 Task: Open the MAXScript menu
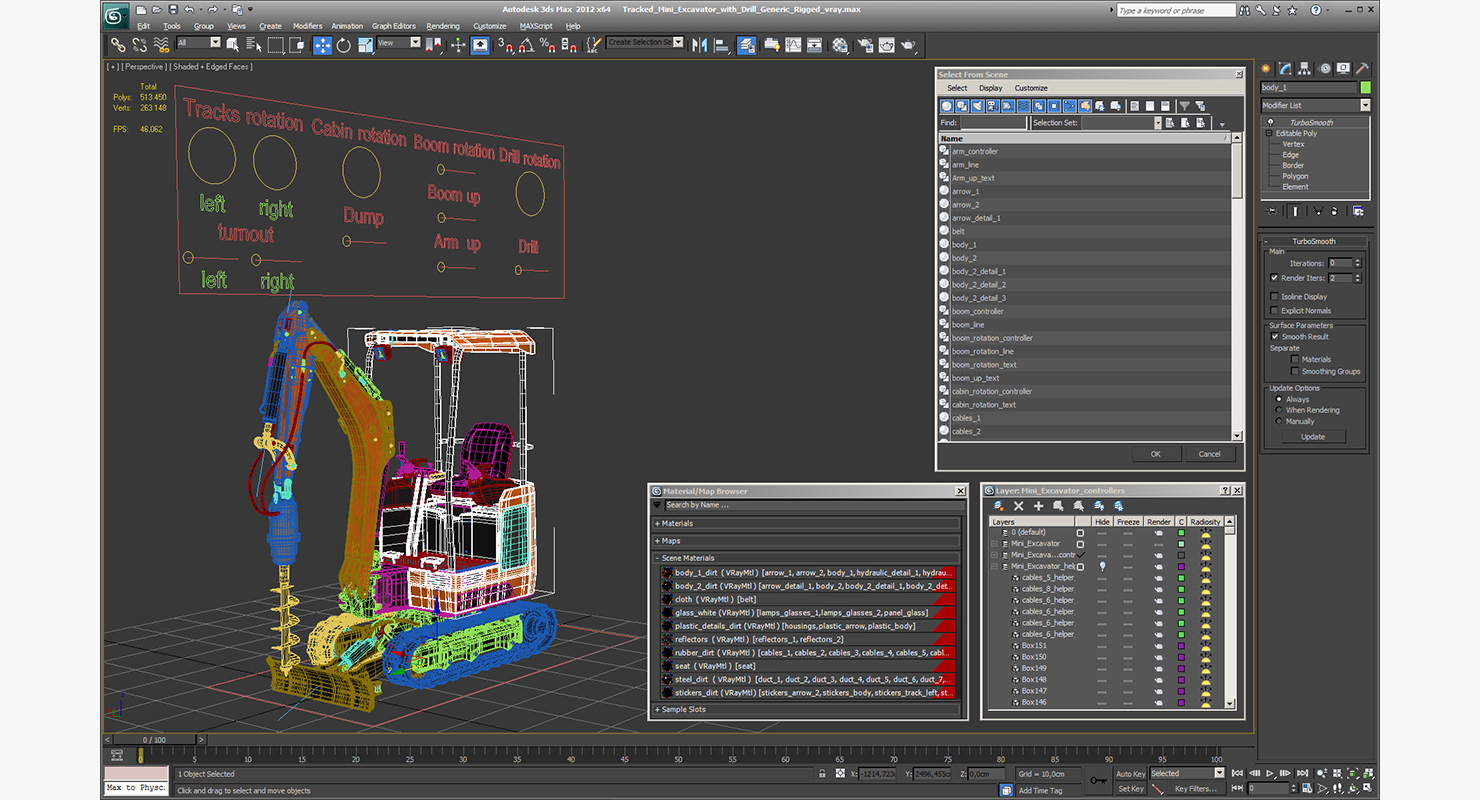click(536, 26)
